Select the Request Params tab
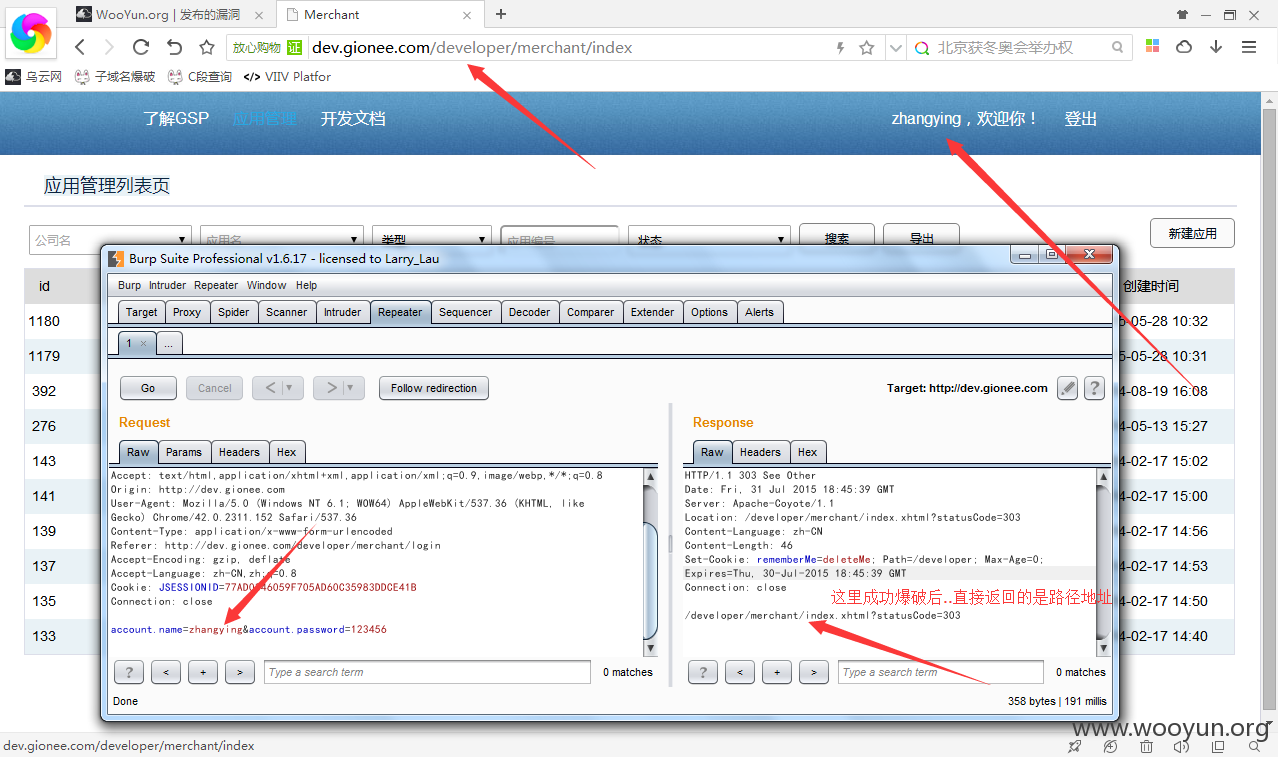This screenshot has height=757, width=1278. click(x=184, y=452)
